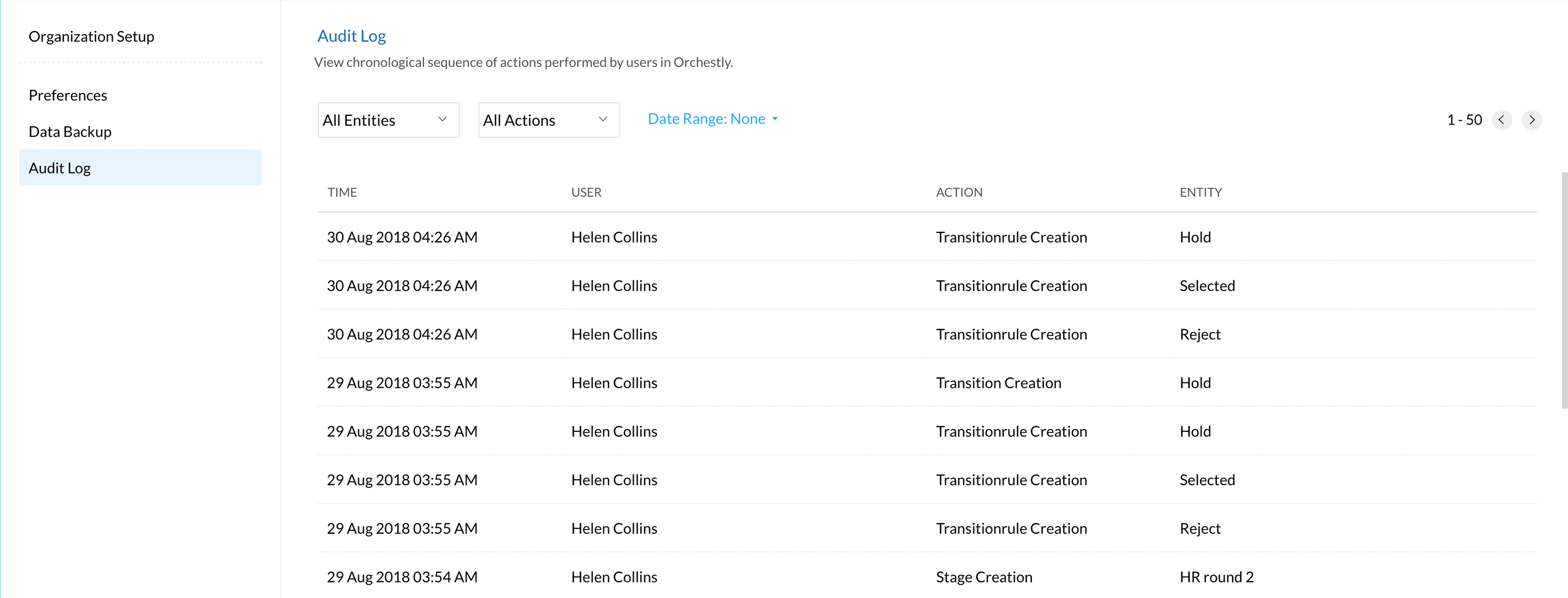Viewport: 1568px width, 598px height.
Task: Select the Transition Creation Hold row
Action: click(999, 383)
